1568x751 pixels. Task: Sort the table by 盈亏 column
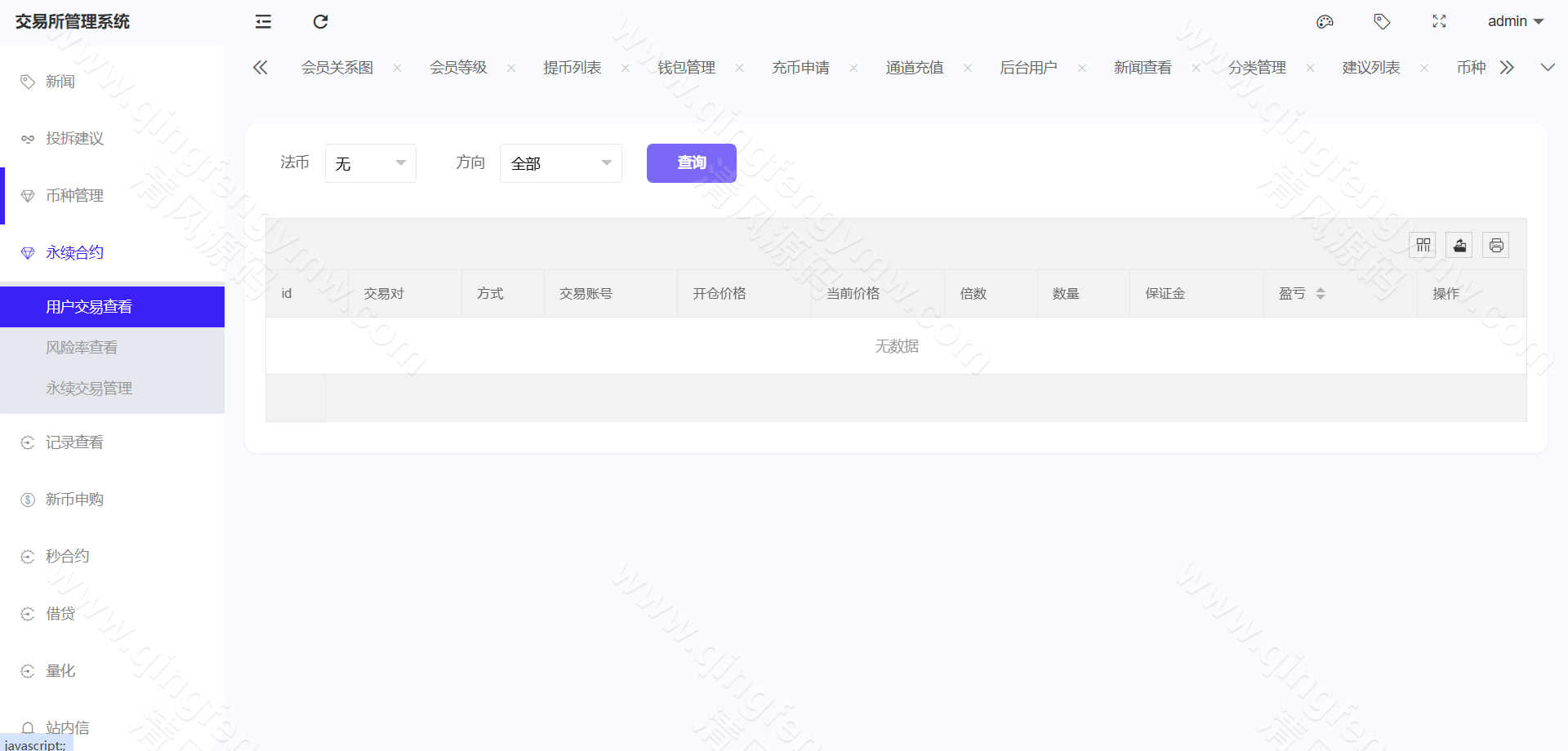[x=1321, y=293]
